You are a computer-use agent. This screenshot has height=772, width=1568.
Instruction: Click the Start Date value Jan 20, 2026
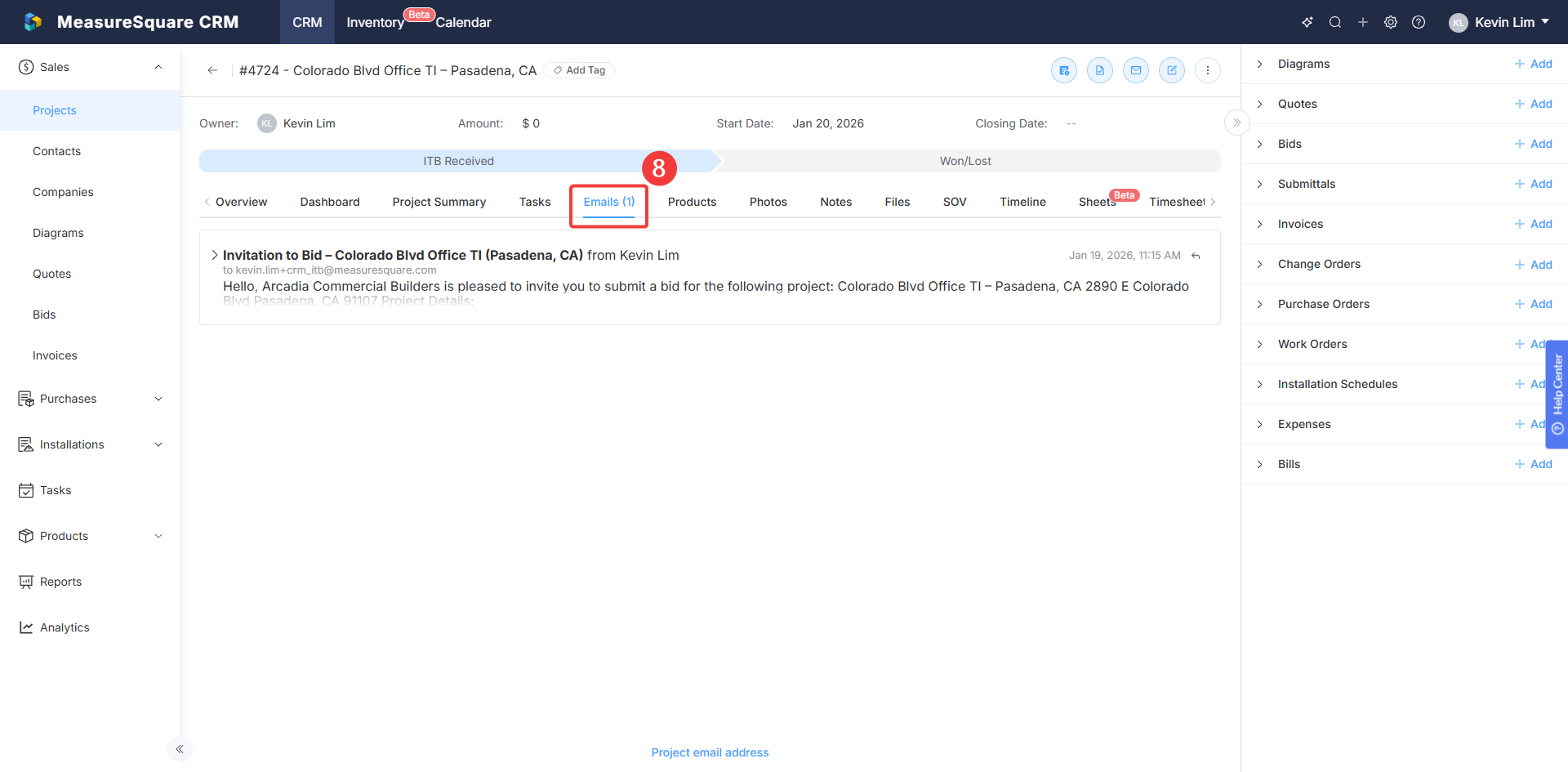point(828,123)
